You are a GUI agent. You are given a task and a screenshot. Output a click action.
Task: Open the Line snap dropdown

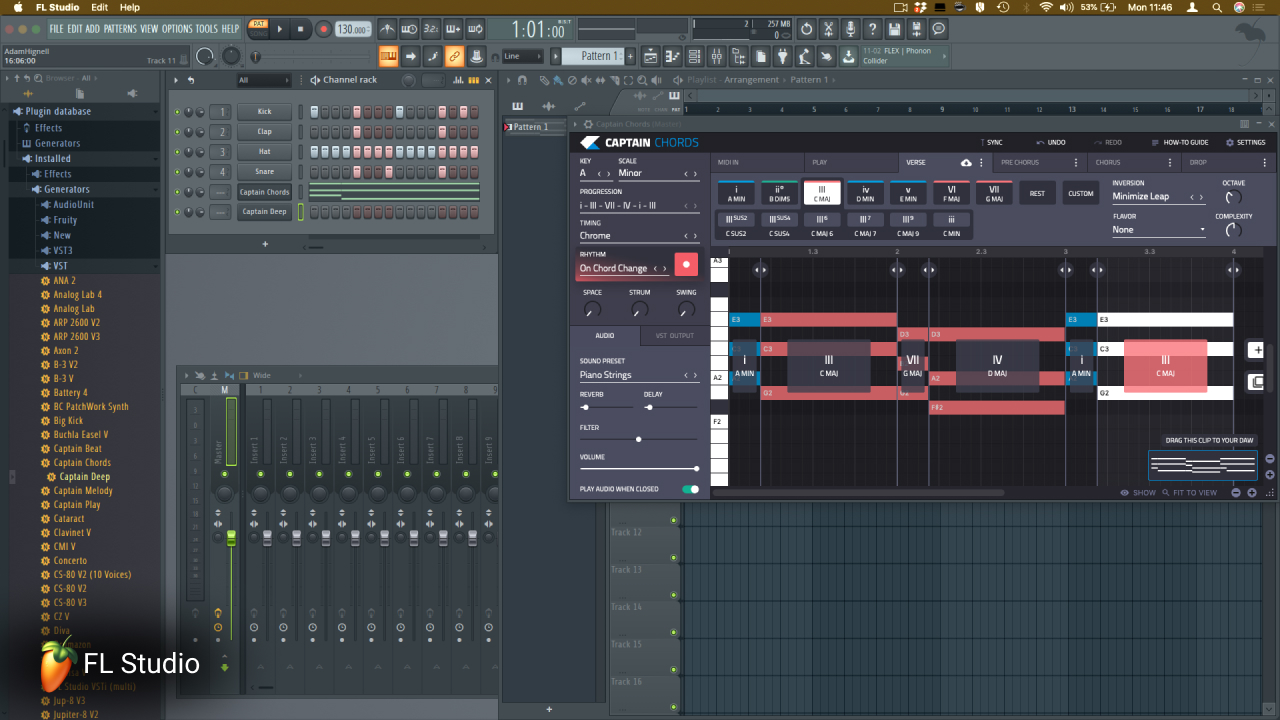524,56
